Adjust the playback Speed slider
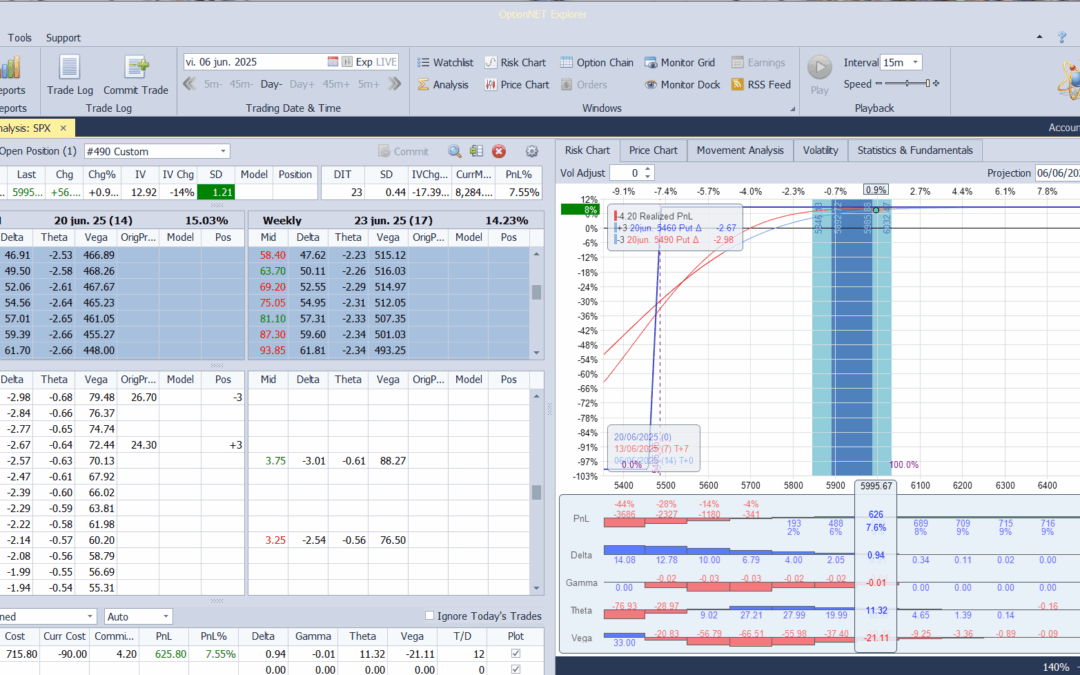 pyautogui.click(x=907, y=84)
